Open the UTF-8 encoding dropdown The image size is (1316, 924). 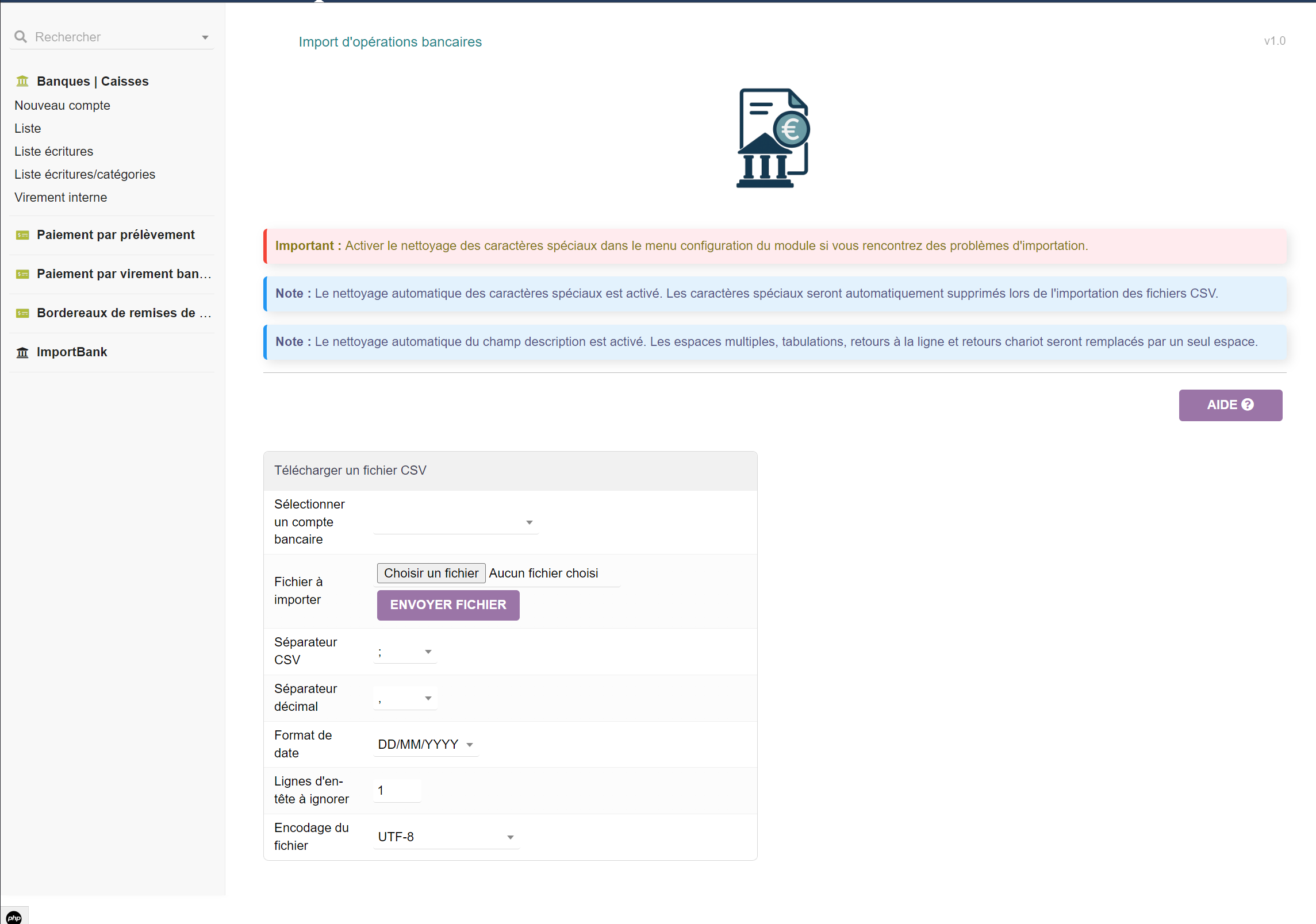[x=446, y=837]
